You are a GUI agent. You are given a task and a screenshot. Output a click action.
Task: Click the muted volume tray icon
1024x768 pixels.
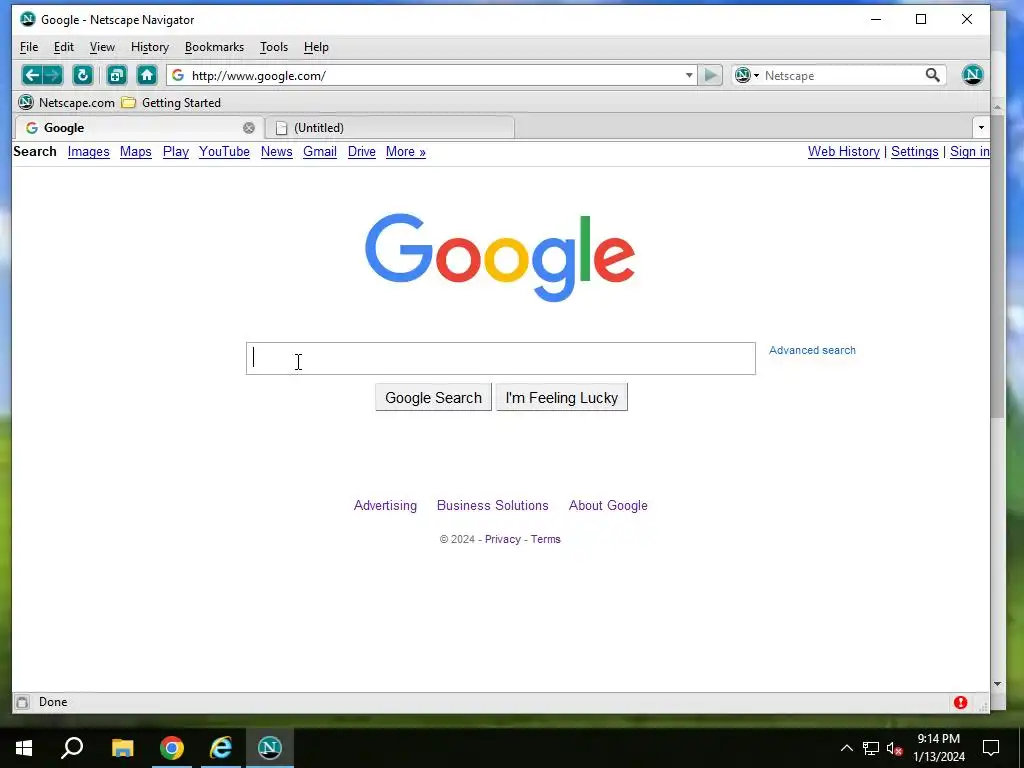click(x=895, y=748)
